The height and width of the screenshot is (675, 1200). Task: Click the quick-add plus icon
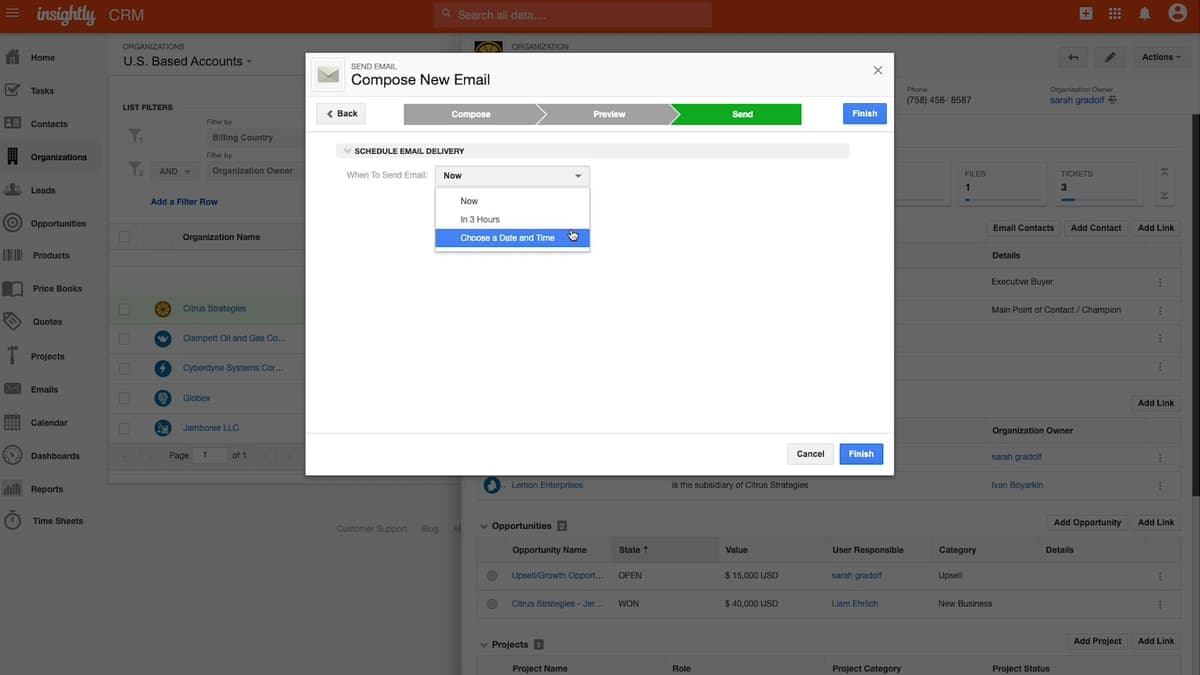tap(1086, 14)
